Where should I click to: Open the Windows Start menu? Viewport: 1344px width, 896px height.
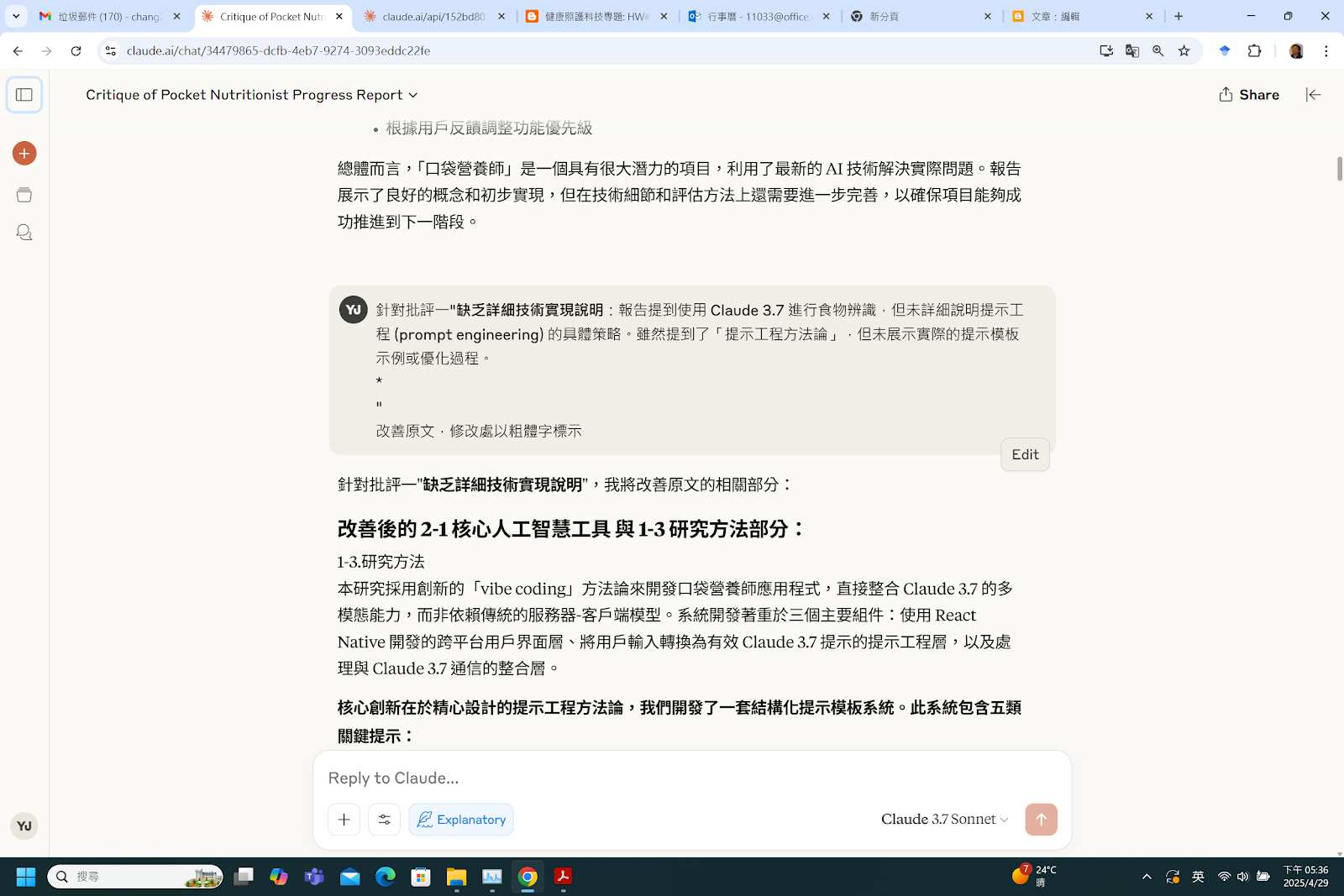[x=26, y=877]
